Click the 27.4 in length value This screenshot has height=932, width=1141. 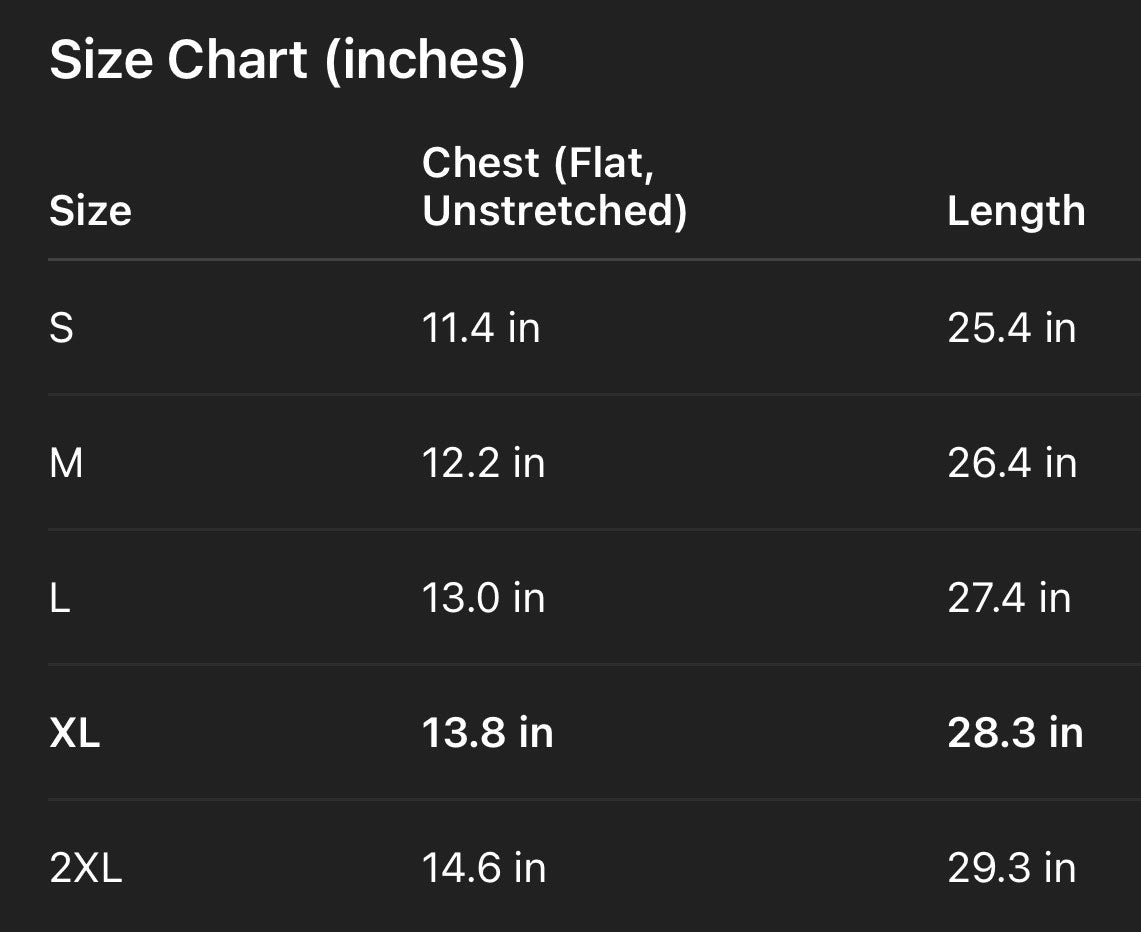pos(1008,598)
